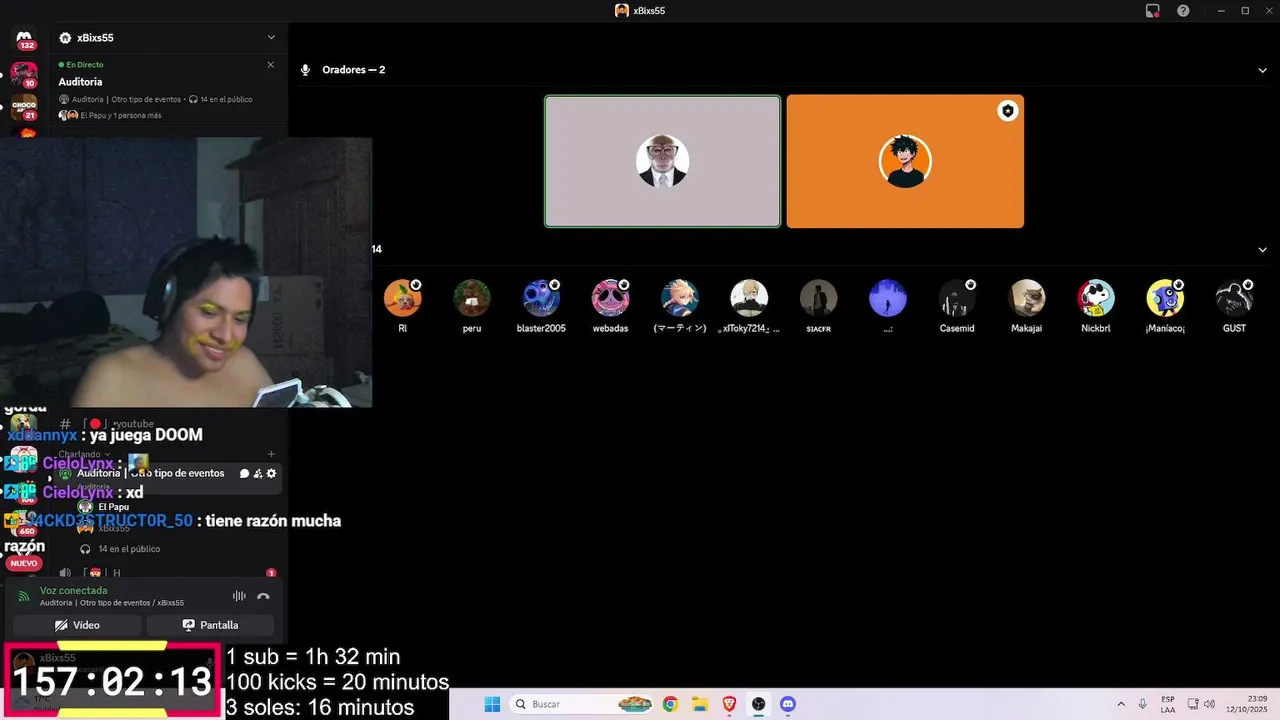The image size is (1280, 720).
Task: Open audience member peru avatar
Action: click(x=472, y=298)
